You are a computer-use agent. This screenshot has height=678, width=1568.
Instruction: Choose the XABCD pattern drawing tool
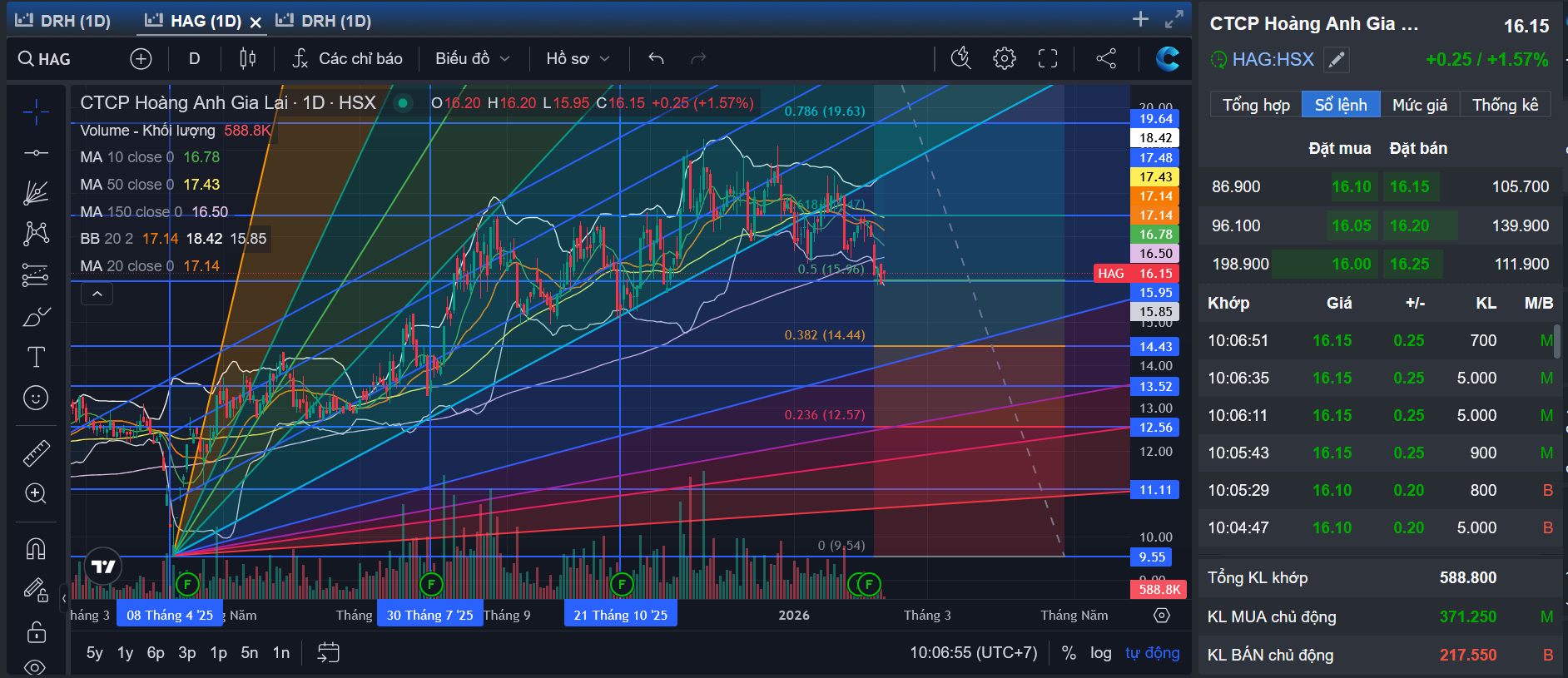tap(36, 233)
